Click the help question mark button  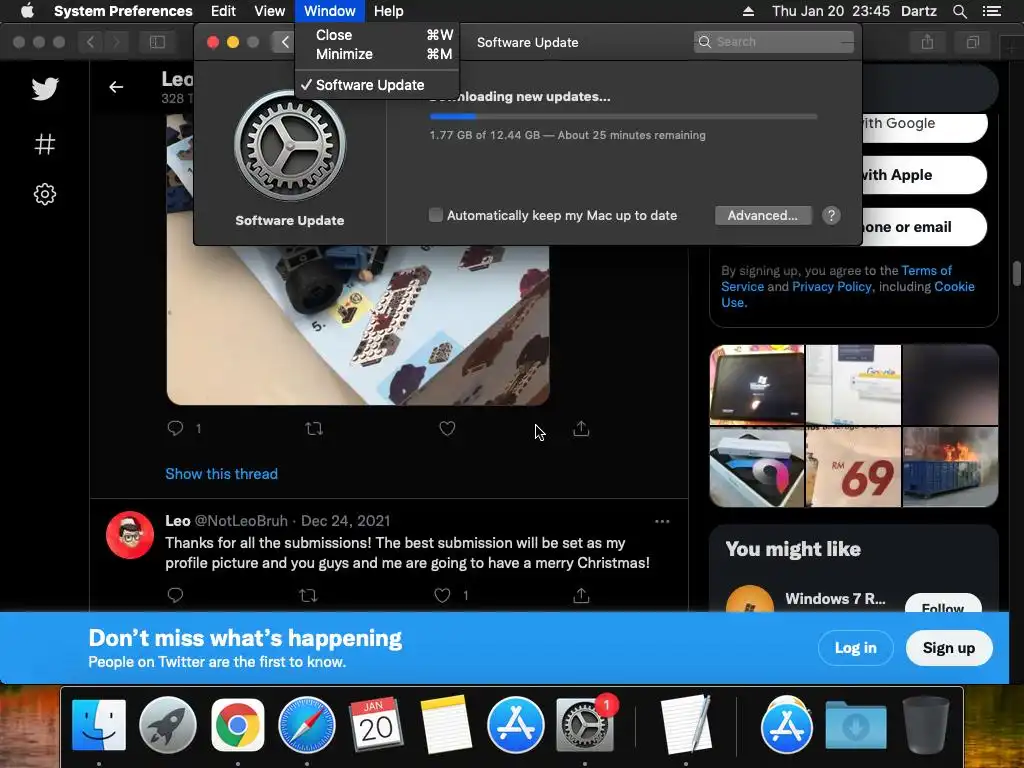831,216
